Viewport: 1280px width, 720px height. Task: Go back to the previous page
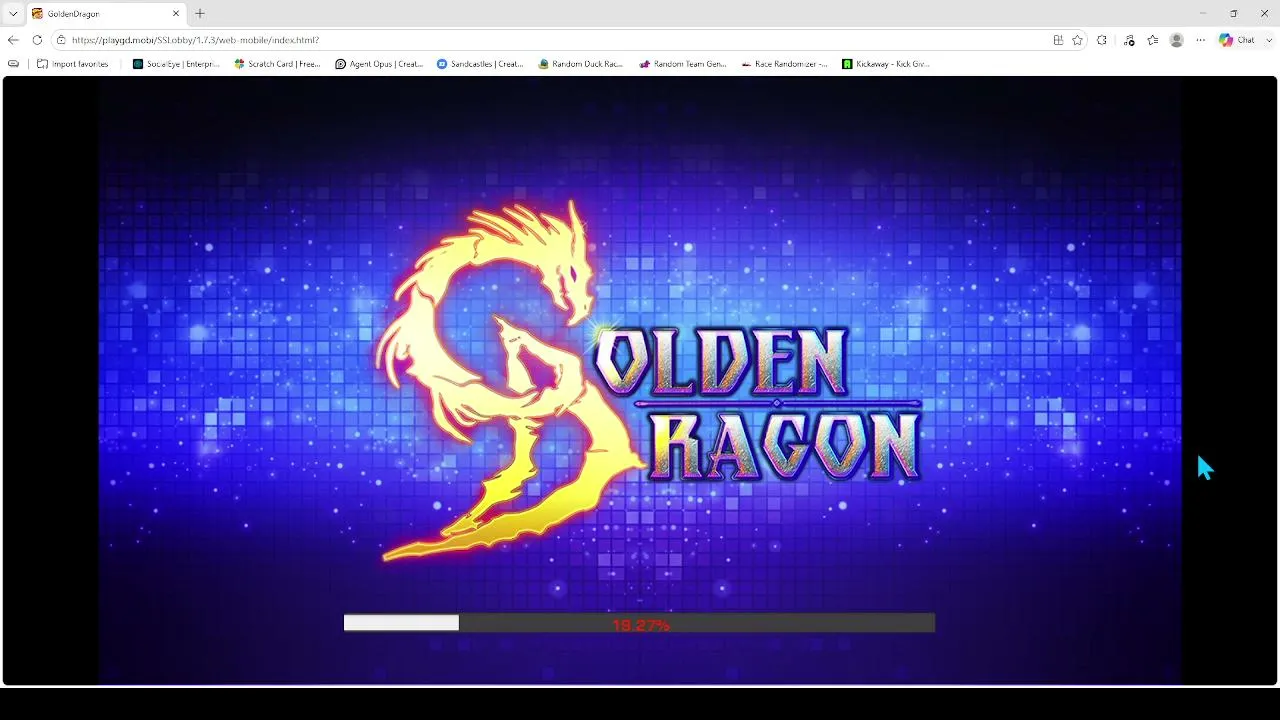13,40
